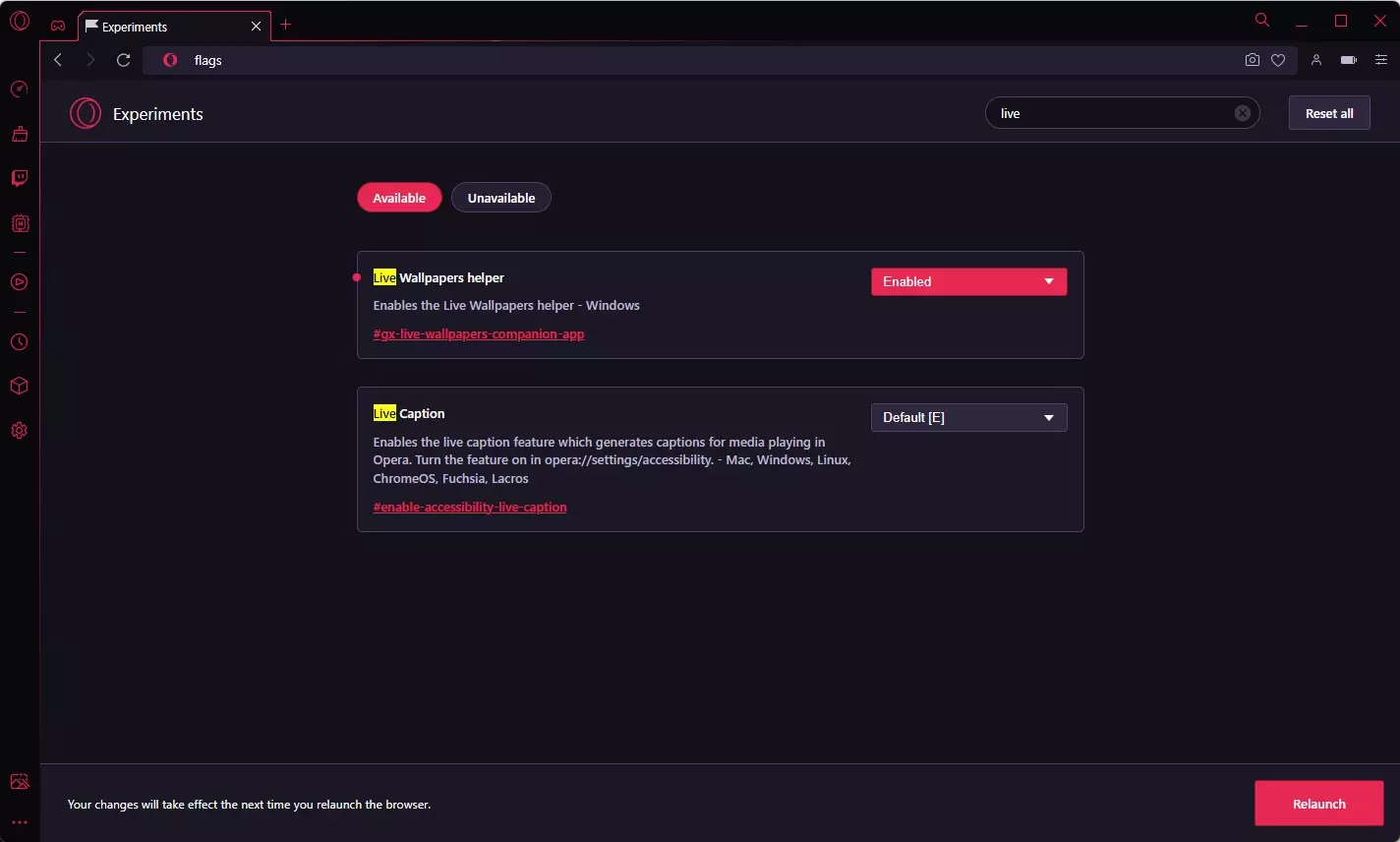
Task: Open Live Caption Default [E] dropdown
Action: [968, 417]
